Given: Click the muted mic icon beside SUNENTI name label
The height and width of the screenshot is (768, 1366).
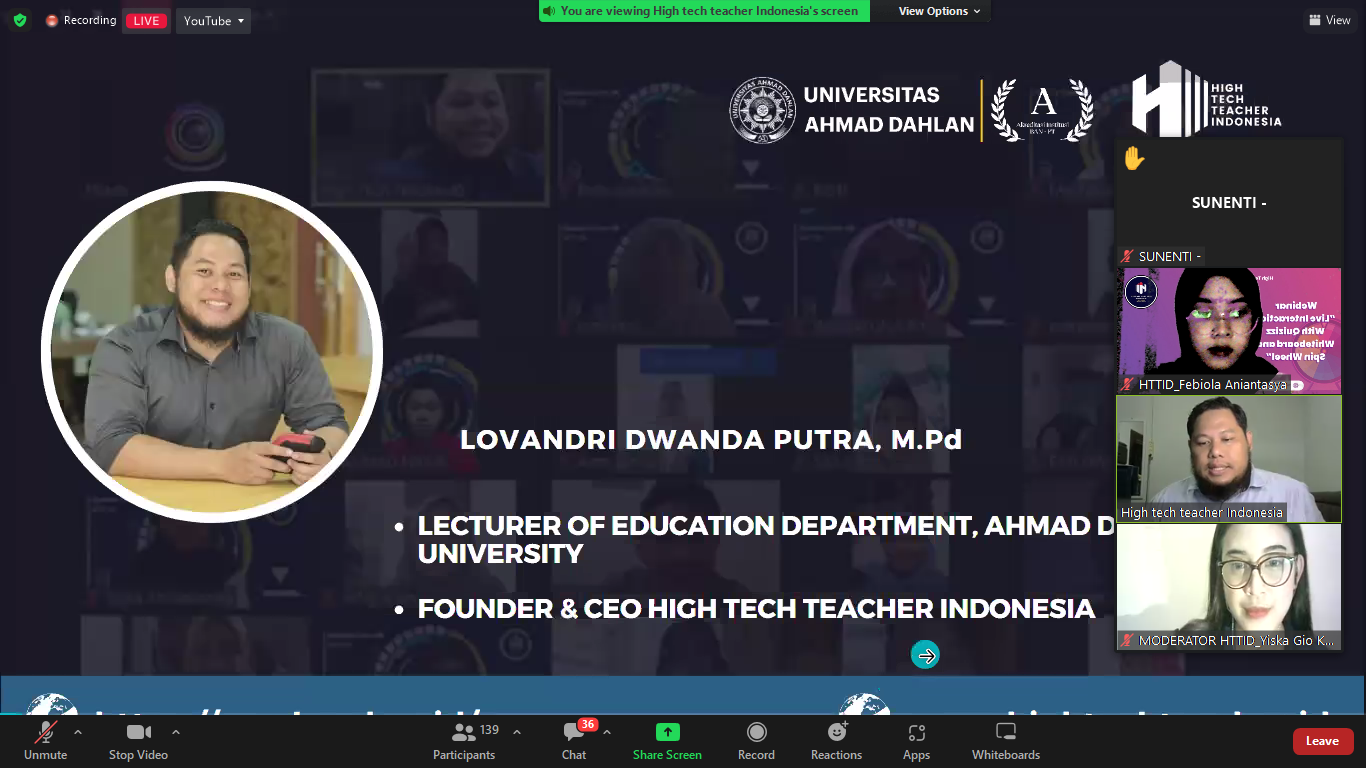Looking at the screenshot, I should click(x=1128, y=256).
